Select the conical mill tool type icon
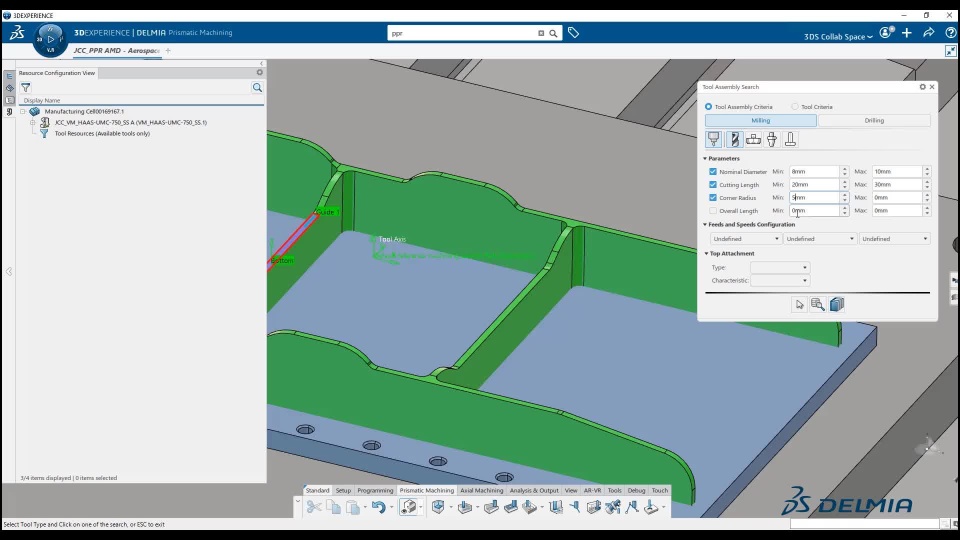 (772, 140)
